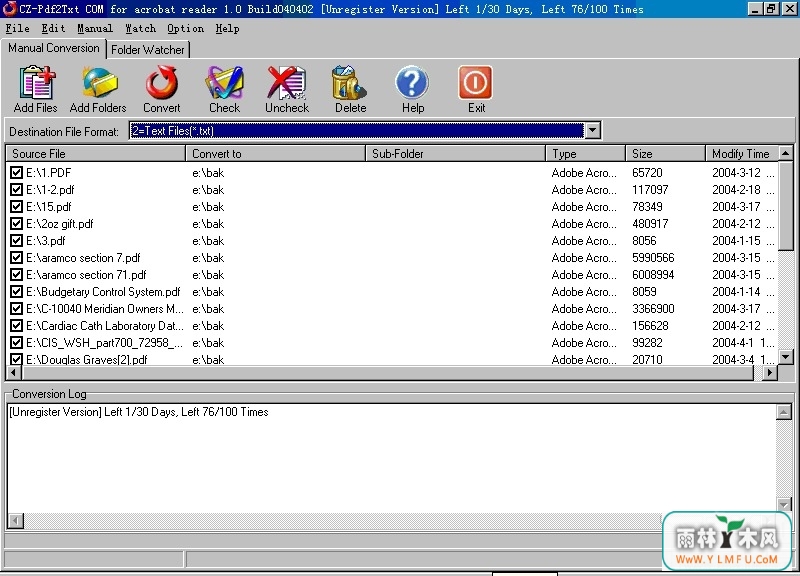Click the Conversion Log scroll-left arrow

tap(15, 520)
